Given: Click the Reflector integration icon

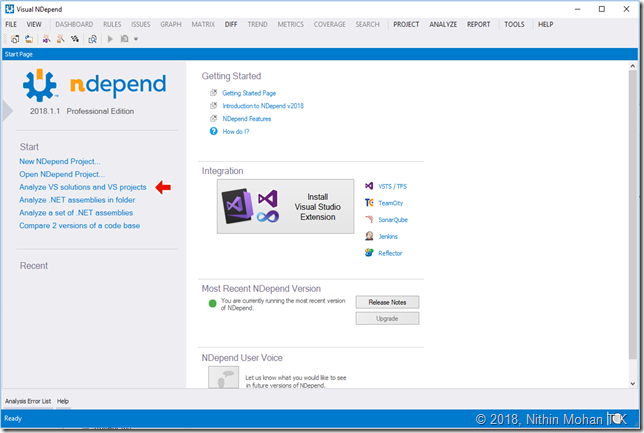Looking at the screenshot, I should point(370,253).
